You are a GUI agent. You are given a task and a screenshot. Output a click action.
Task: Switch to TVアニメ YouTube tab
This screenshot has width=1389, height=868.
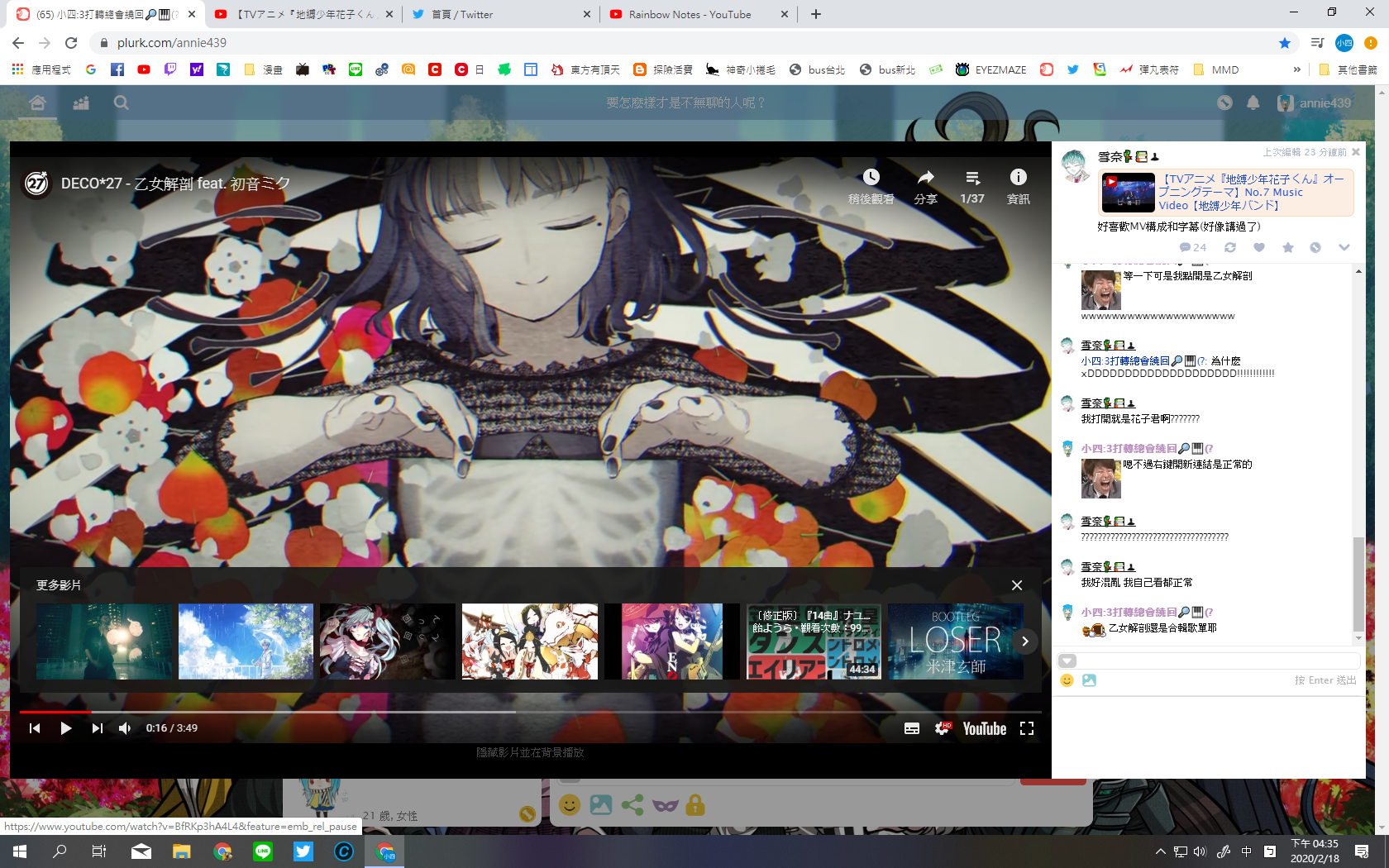pos(303,14)
